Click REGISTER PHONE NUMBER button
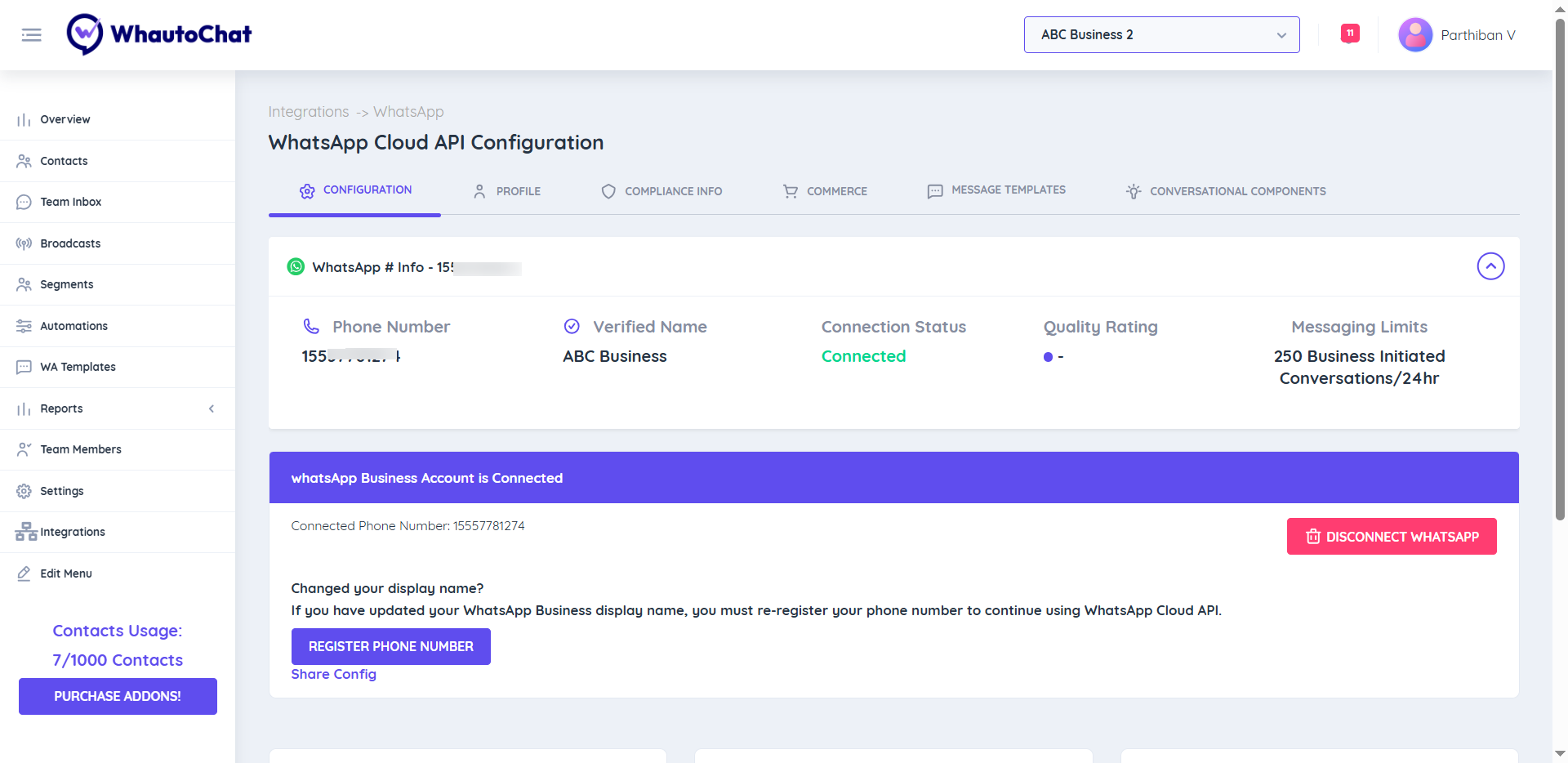This screenshot has width=1568, height=763. click(390, 646)
